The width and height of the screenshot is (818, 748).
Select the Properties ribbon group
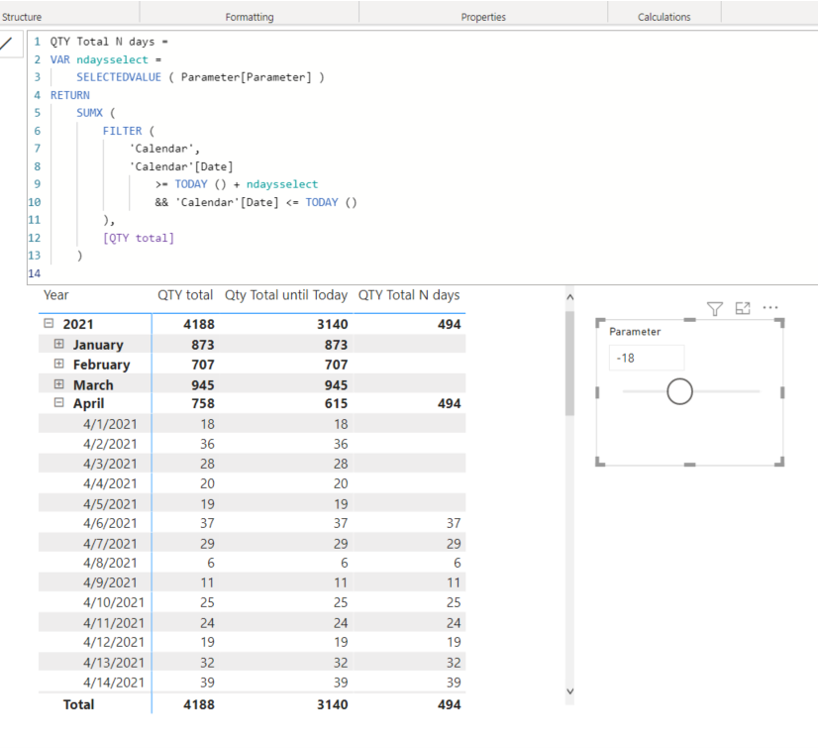click(483, 17)
